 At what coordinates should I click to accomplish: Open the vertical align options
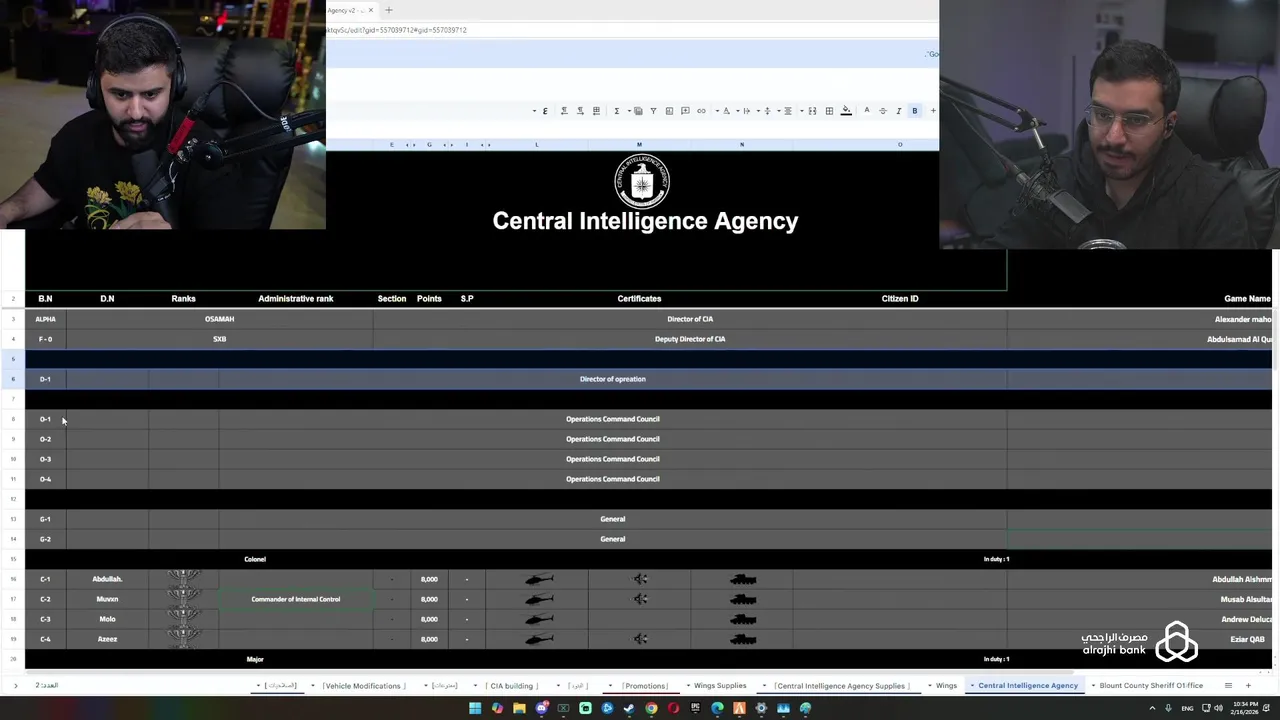click(x=768, y=111)
